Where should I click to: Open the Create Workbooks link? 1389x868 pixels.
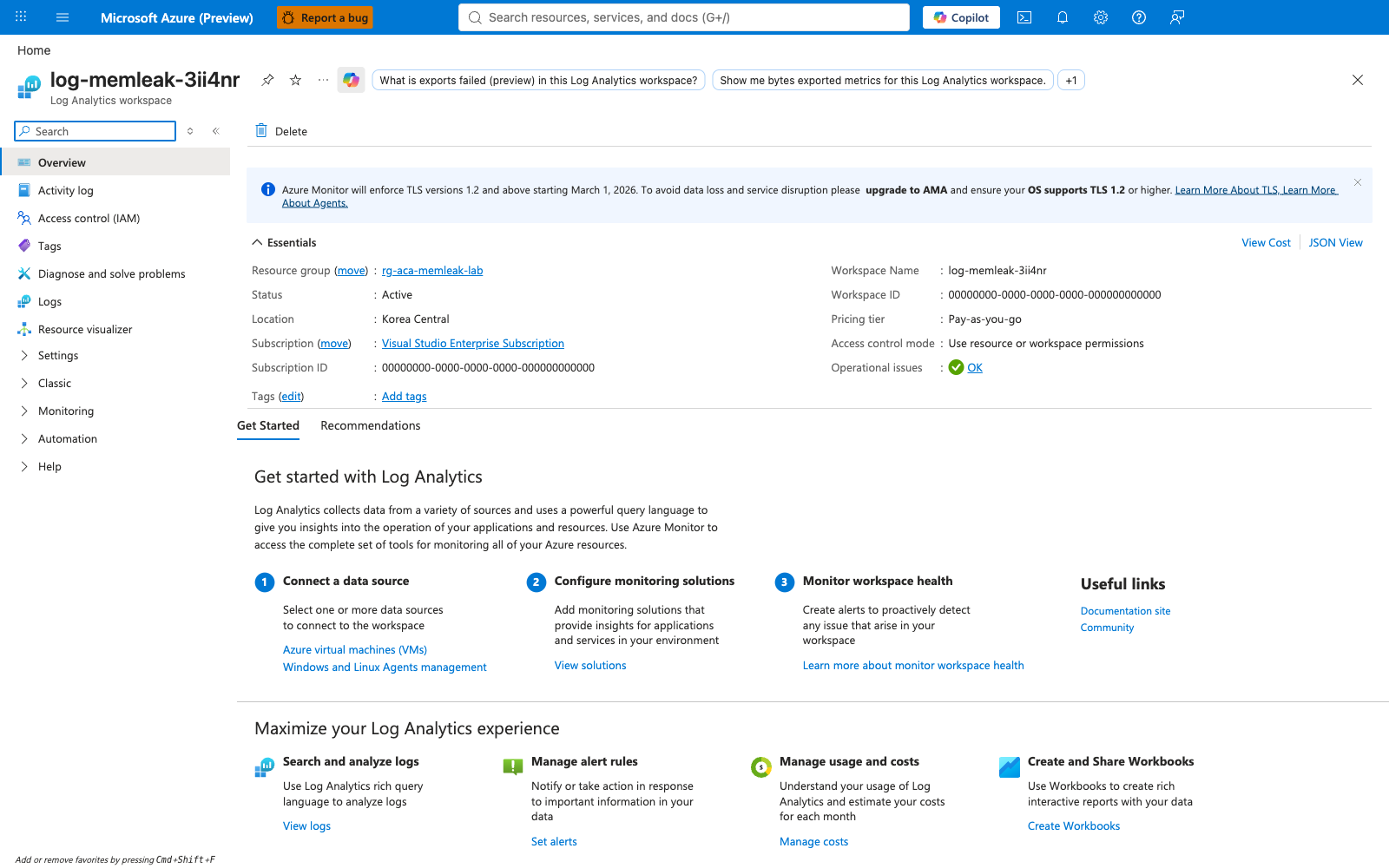[1074, 825]
